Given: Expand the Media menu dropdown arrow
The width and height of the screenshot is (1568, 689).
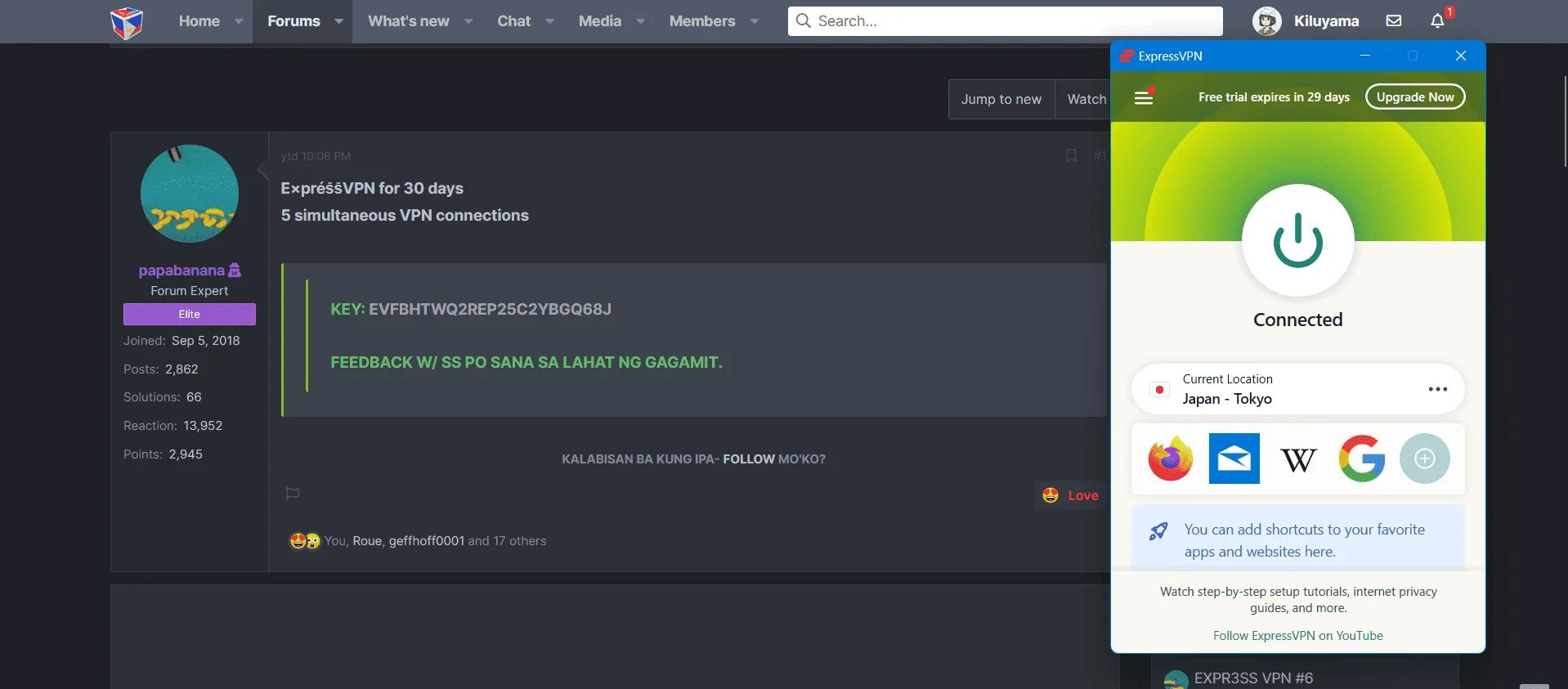Looking at the screenshot, I should coord(640,21).
